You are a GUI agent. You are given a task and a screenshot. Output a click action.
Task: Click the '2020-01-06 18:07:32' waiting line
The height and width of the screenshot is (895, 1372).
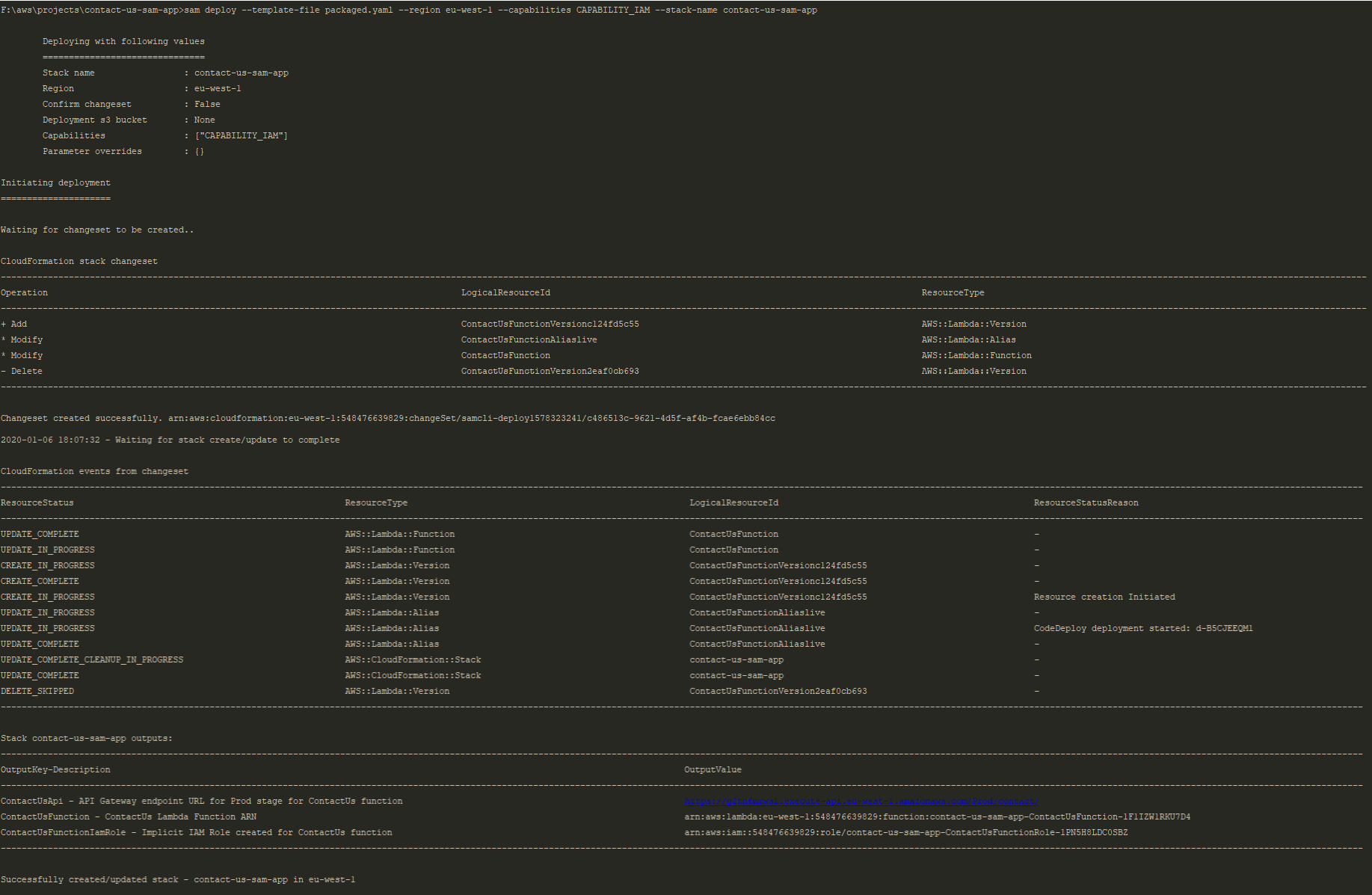170,440
